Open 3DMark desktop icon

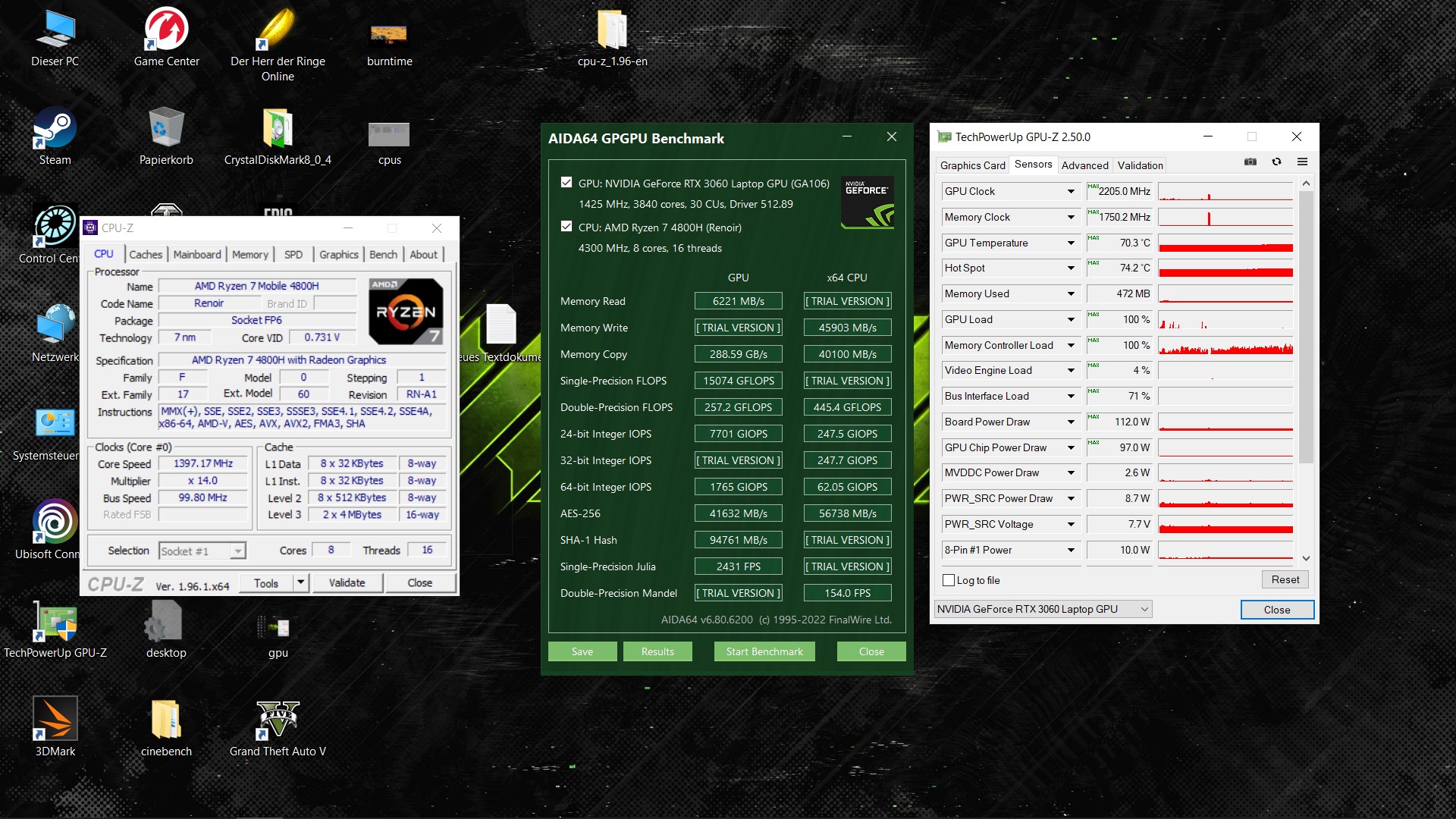pos(55,719)
